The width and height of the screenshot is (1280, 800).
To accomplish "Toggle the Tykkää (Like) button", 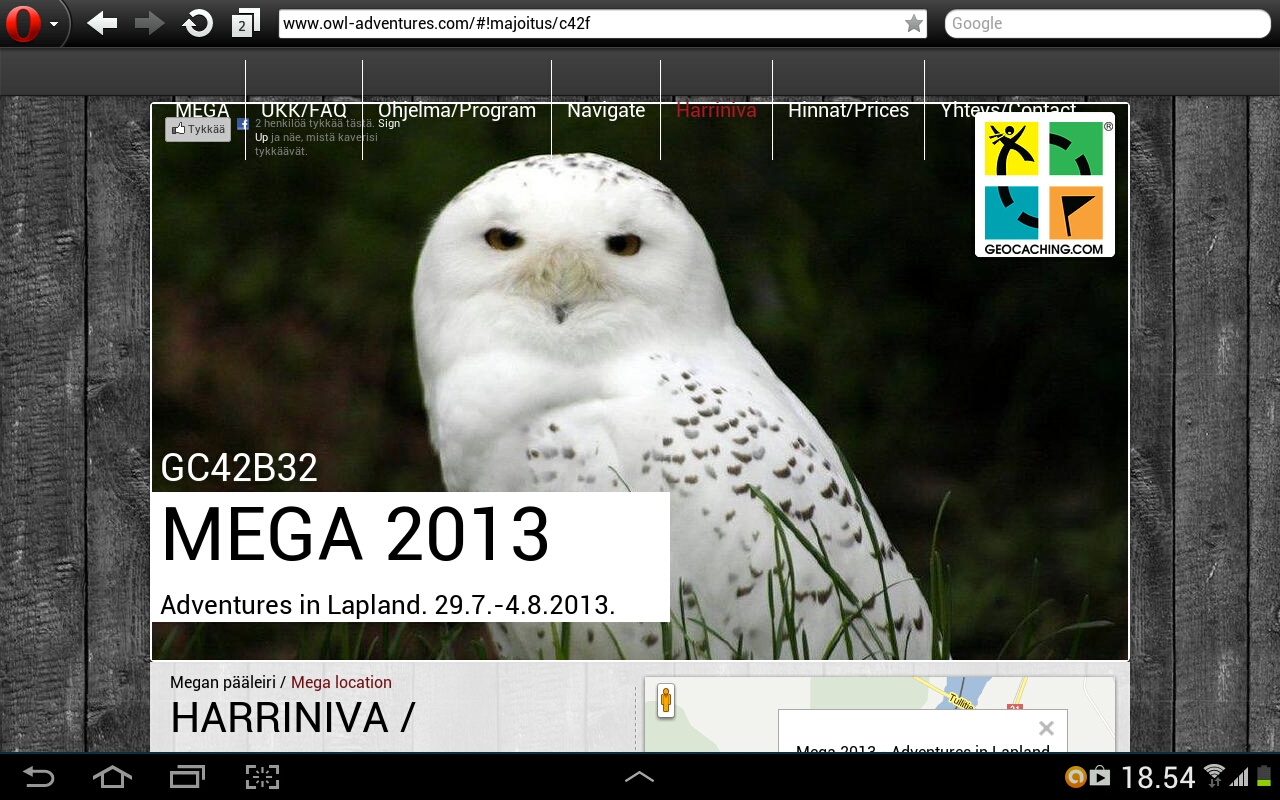I will tap(198, 129).
